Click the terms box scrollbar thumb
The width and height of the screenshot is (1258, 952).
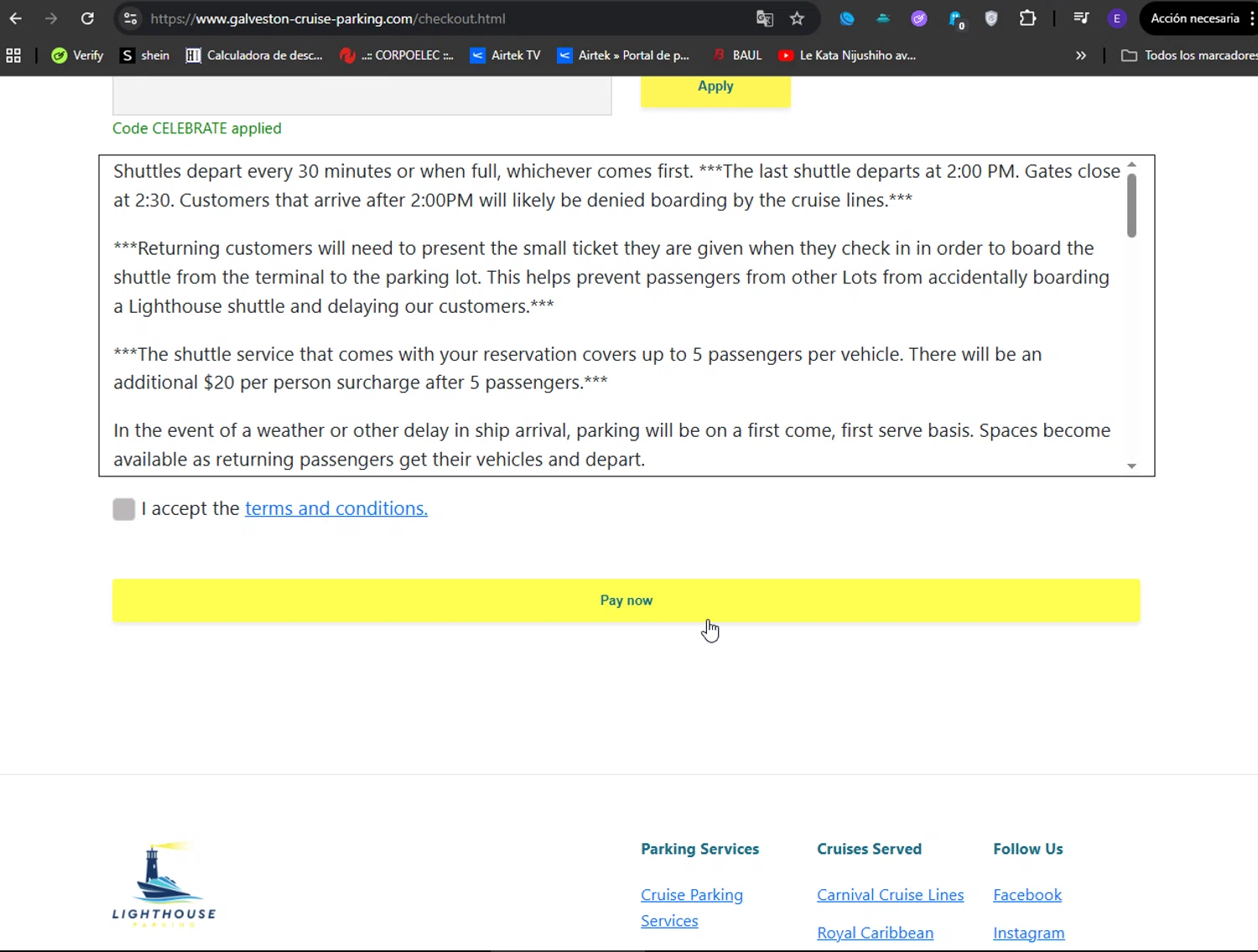pos(1131,205)
